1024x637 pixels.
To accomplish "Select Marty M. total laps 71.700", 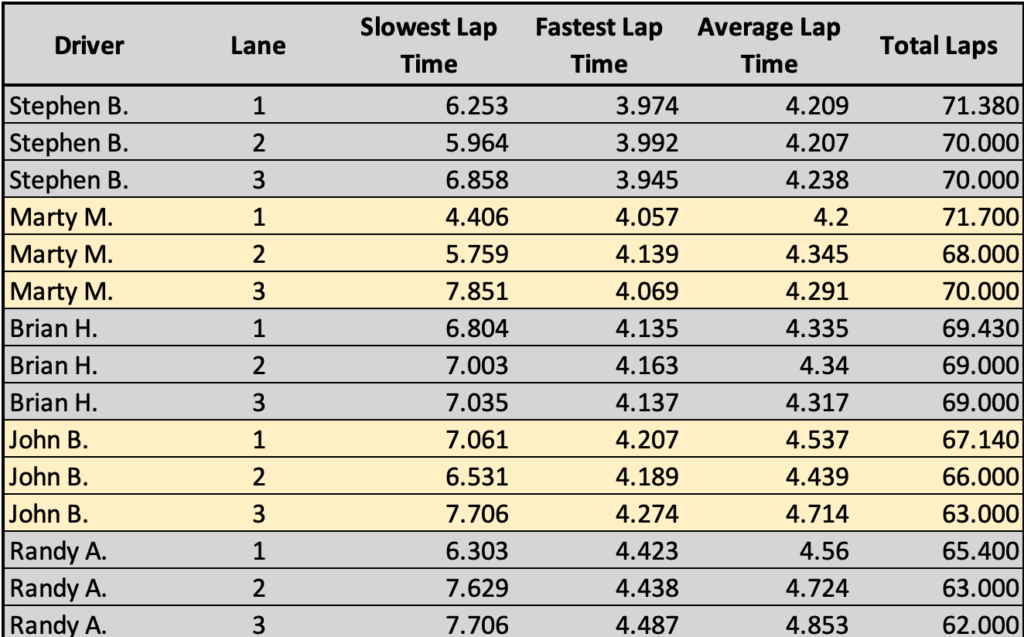I will [x=981, y=217].
